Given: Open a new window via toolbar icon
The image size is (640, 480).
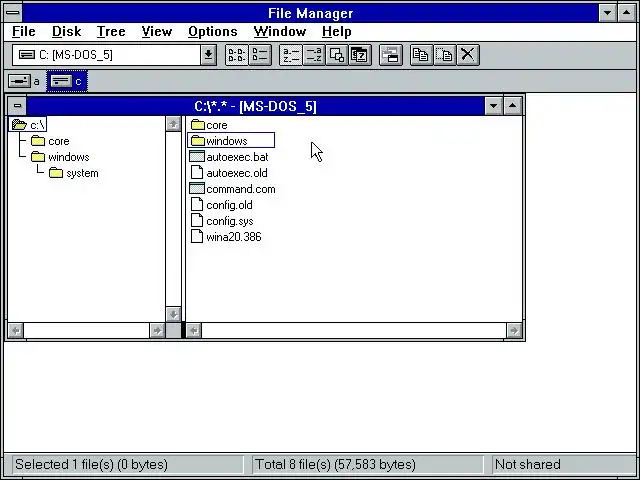Looking at the screenshot, I should click(x=391, y=55).
